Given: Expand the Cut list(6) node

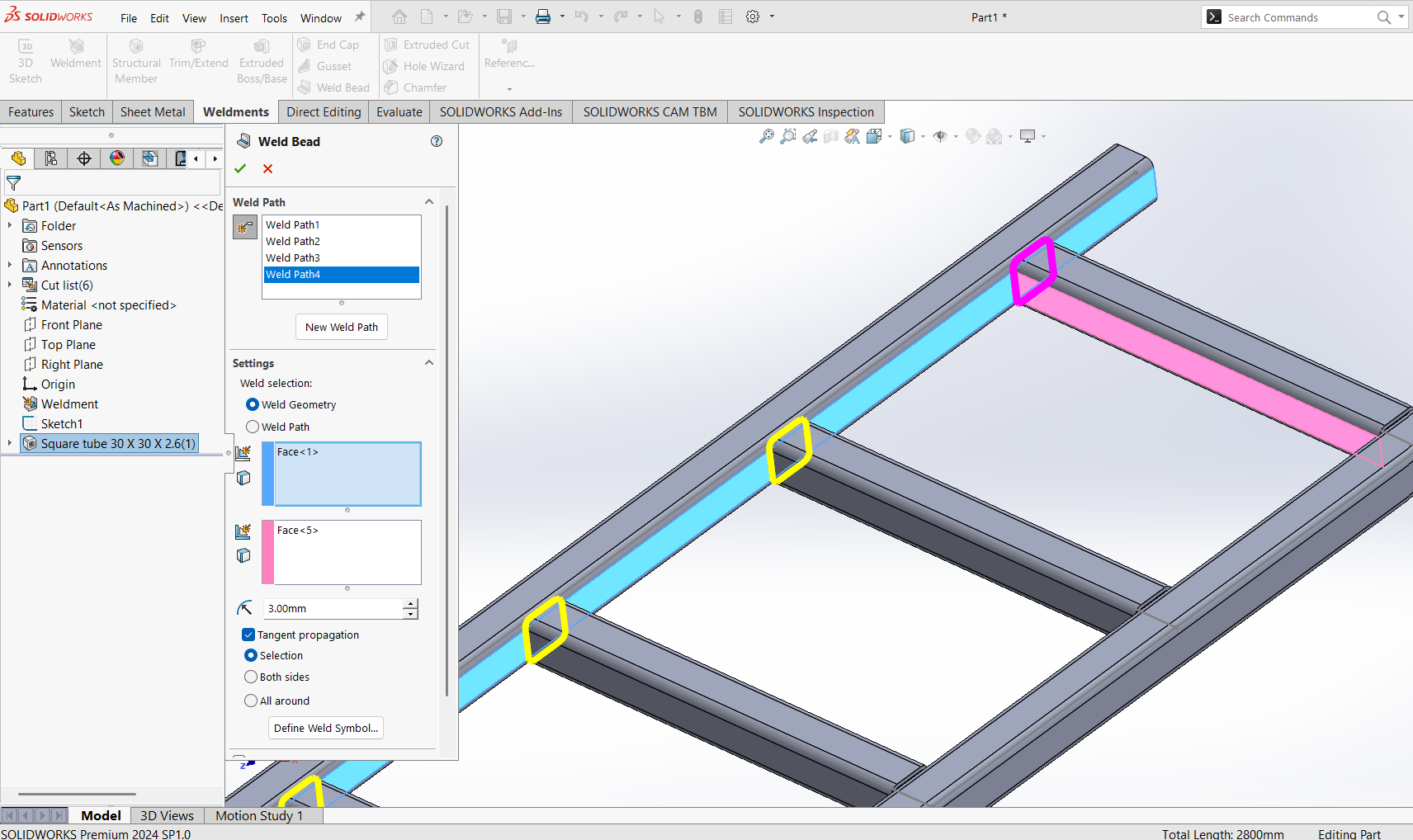Looking at the screenshot, I should [x=10, y=286].
